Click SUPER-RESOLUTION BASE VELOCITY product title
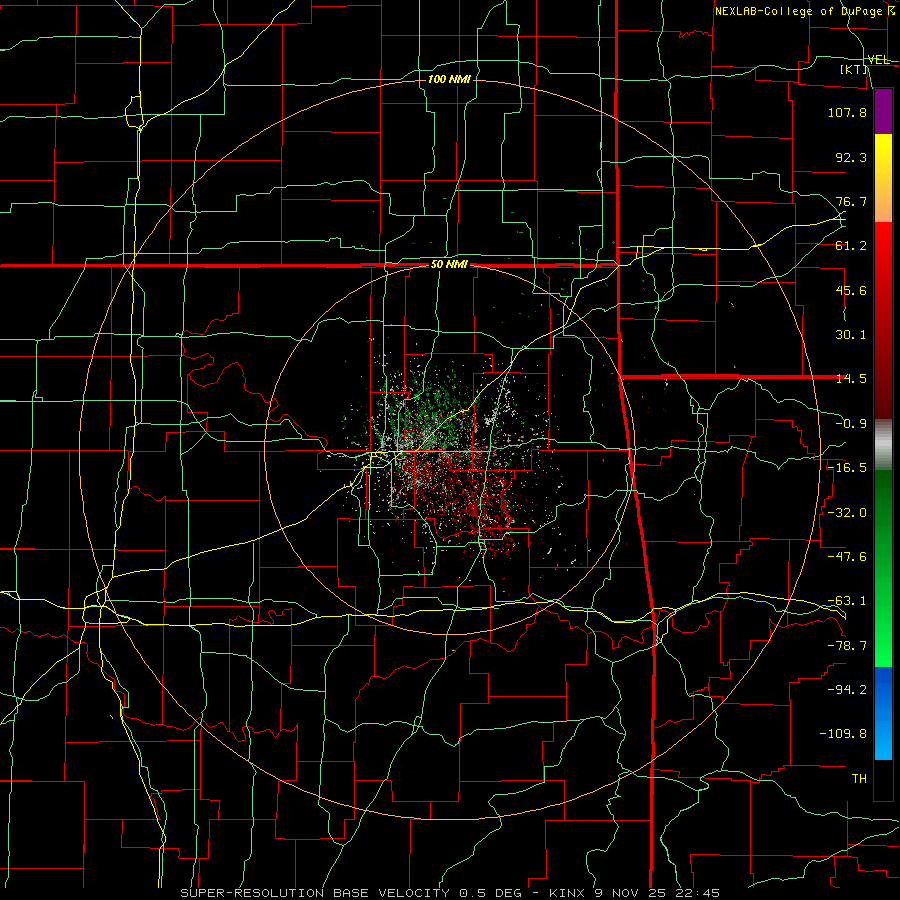 (x=315, y=893)
